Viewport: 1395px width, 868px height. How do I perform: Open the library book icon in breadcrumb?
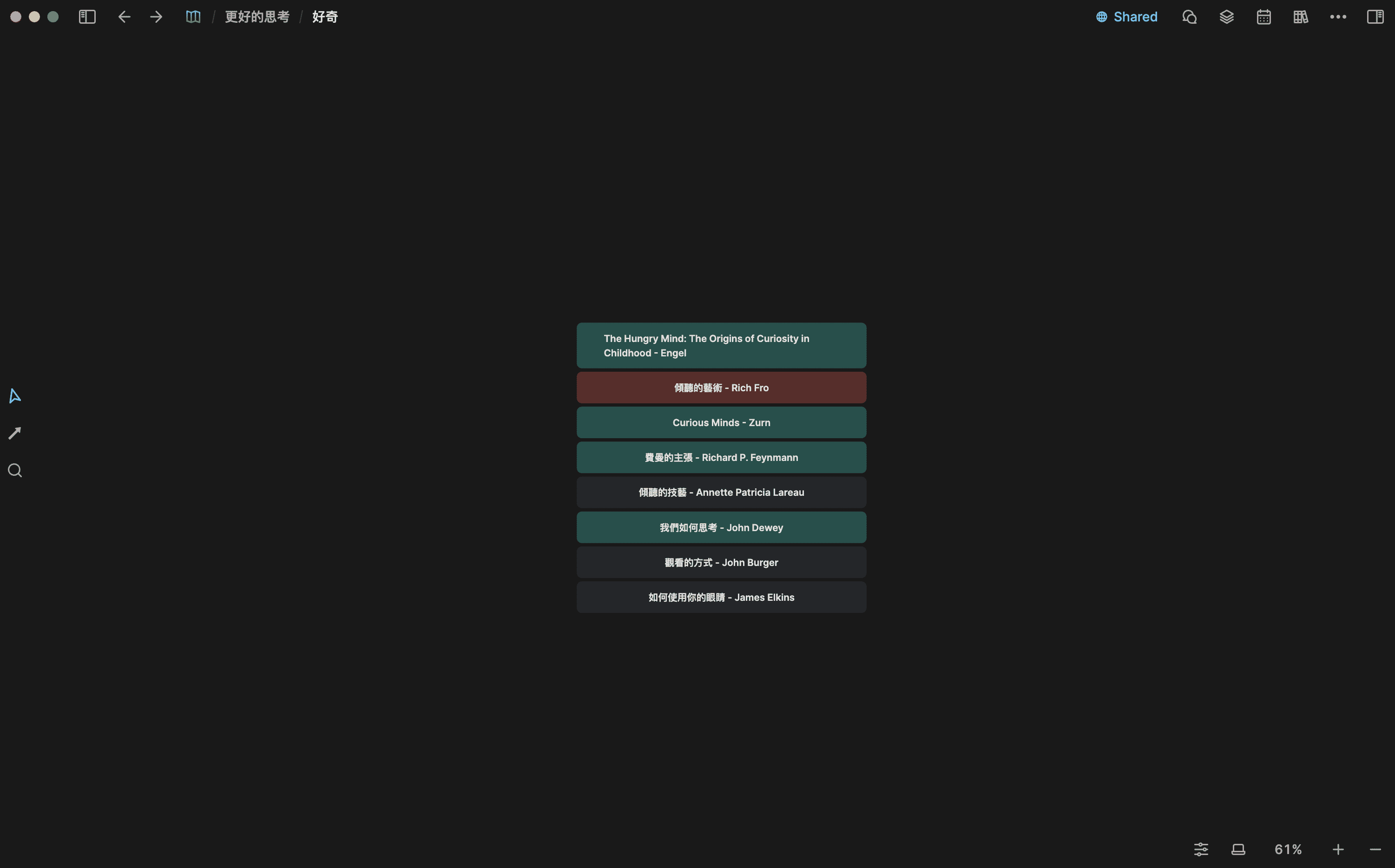193,17
